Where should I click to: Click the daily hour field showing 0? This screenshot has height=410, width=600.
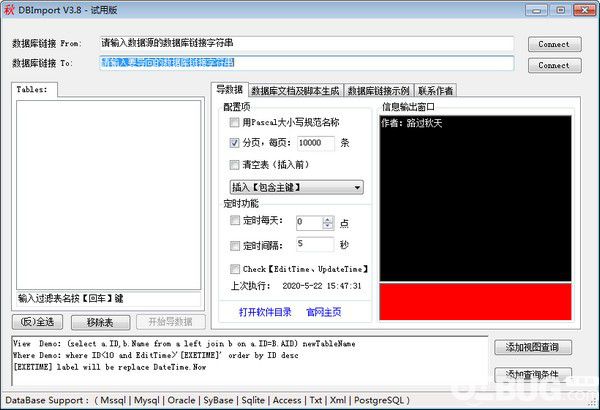(310, 223)
